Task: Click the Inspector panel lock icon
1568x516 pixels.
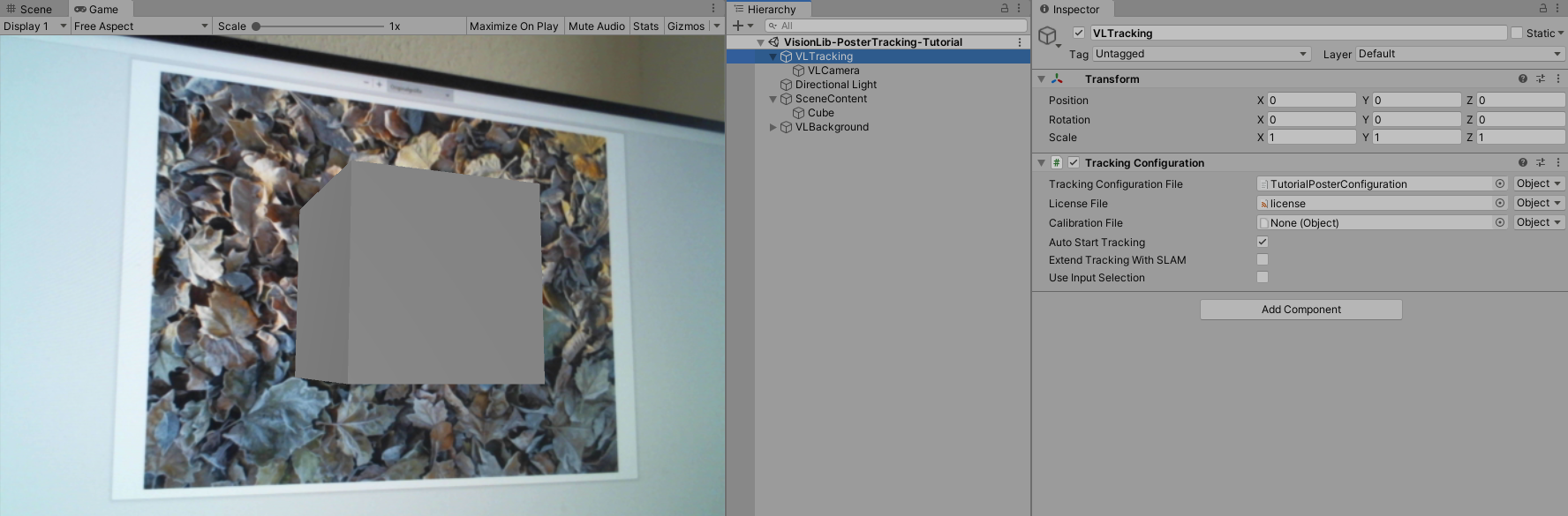Action: pos(1543,9)
